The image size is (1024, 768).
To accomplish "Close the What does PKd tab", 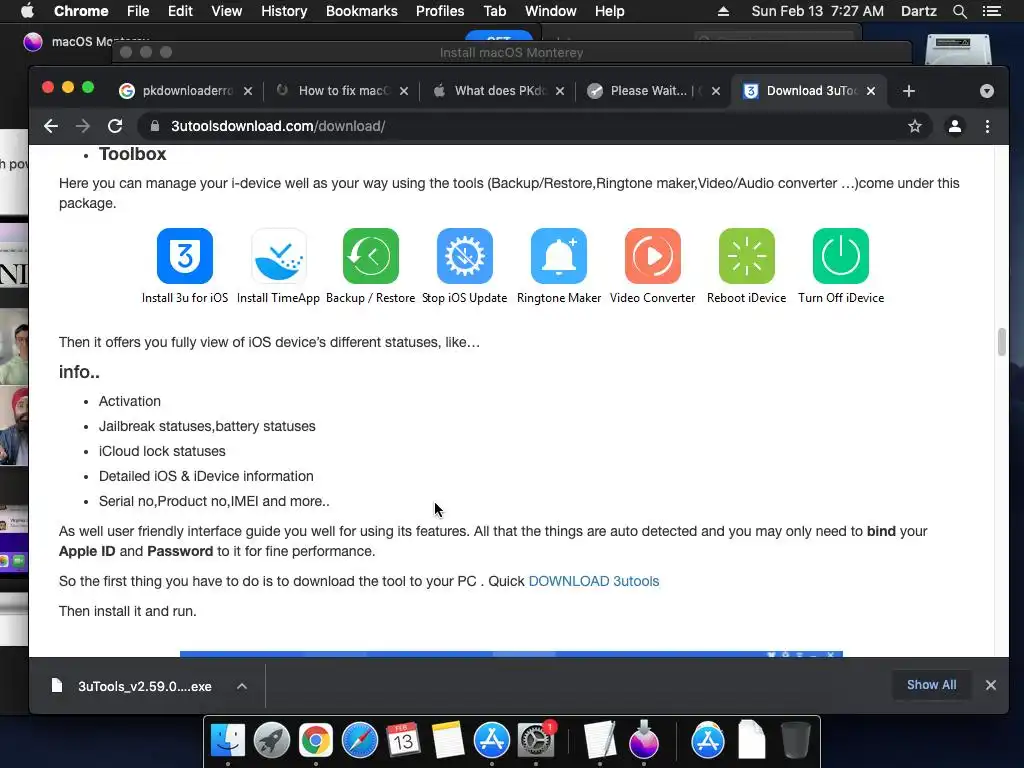I will tap(560, 91).
